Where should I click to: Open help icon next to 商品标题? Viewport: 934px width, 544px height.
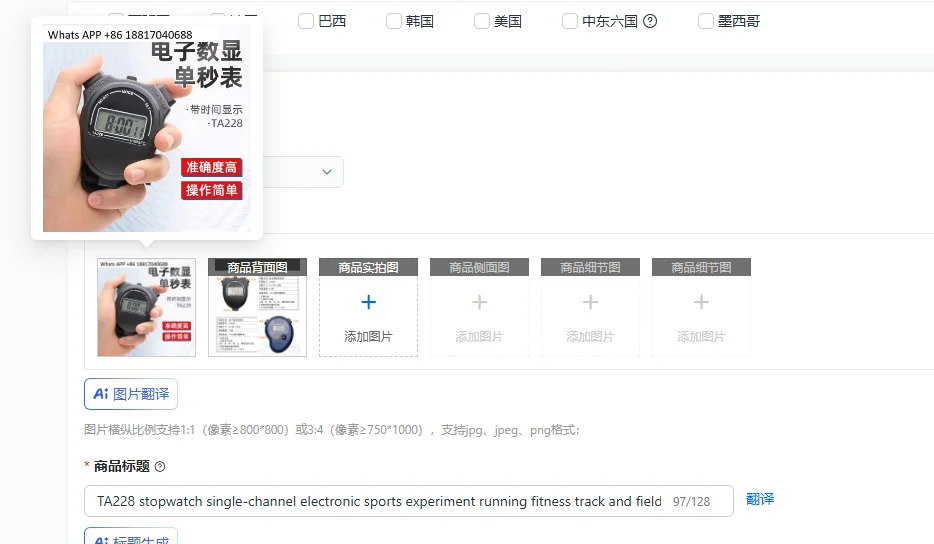tap(160, 467)
